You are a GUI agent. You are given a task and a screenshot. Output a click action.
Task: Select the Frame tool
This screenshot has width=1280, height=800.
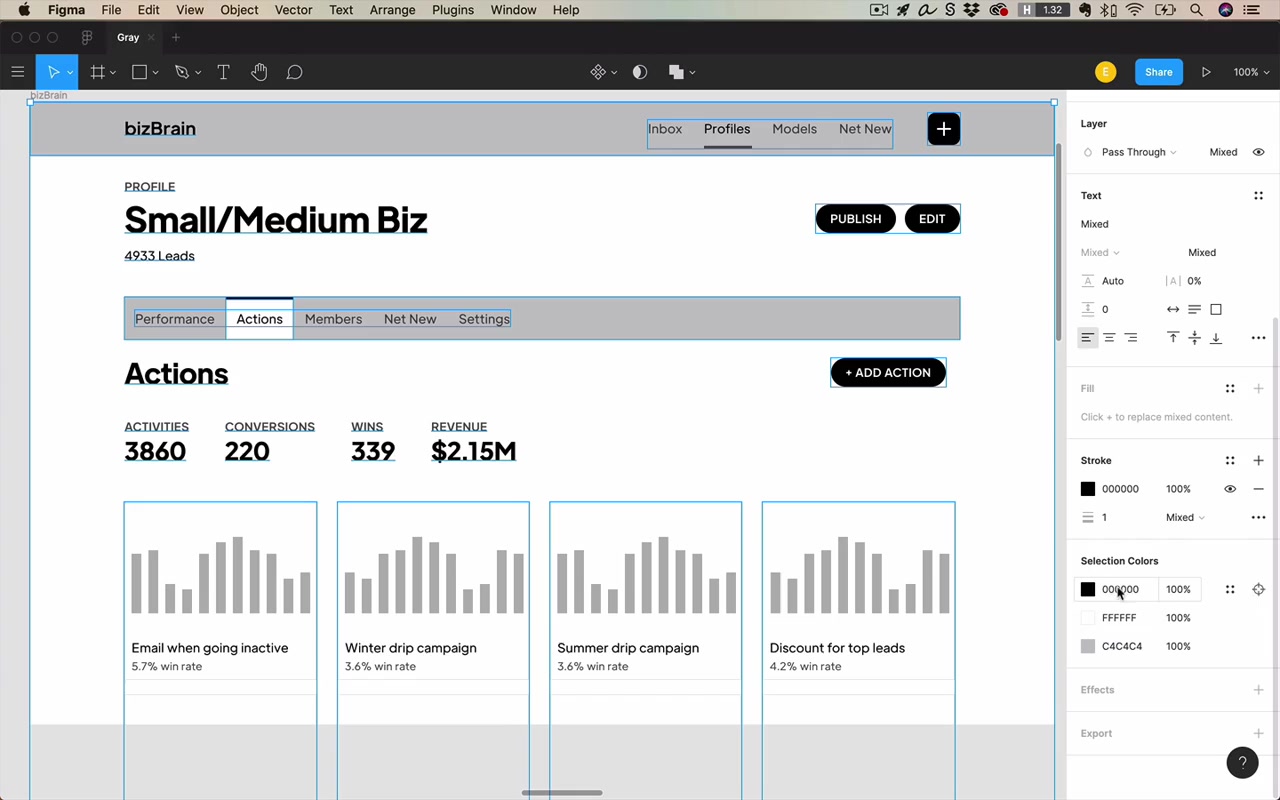(x=97, y=72)
